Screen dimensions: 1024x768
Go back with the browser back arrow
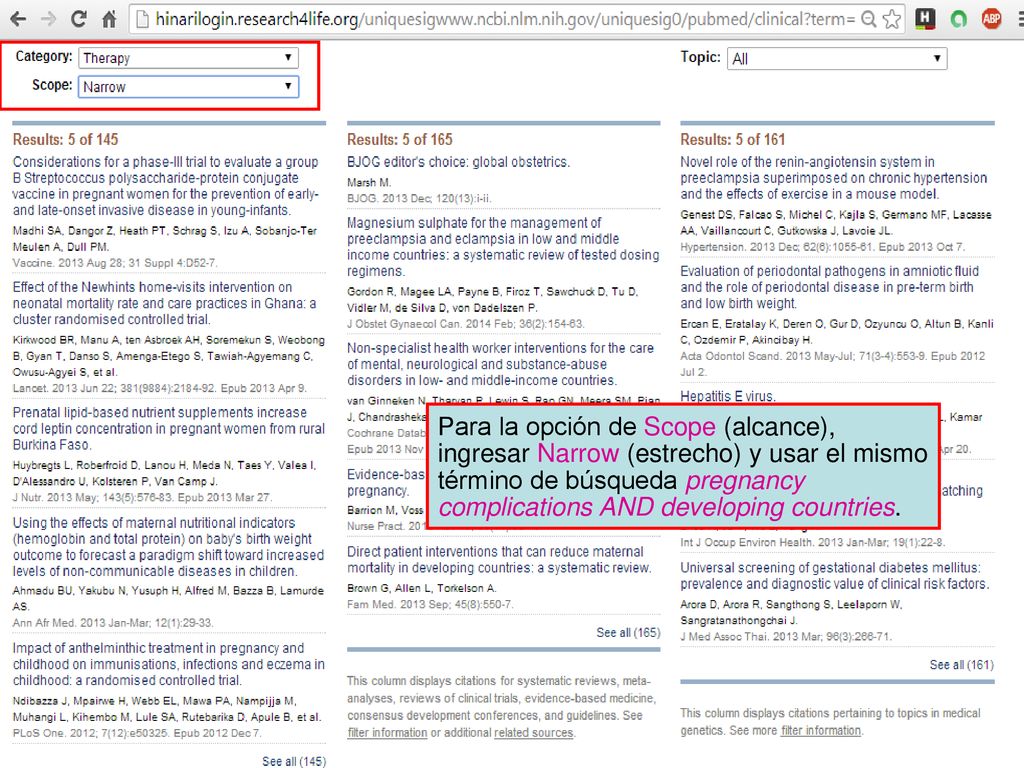tap(18, 19)
